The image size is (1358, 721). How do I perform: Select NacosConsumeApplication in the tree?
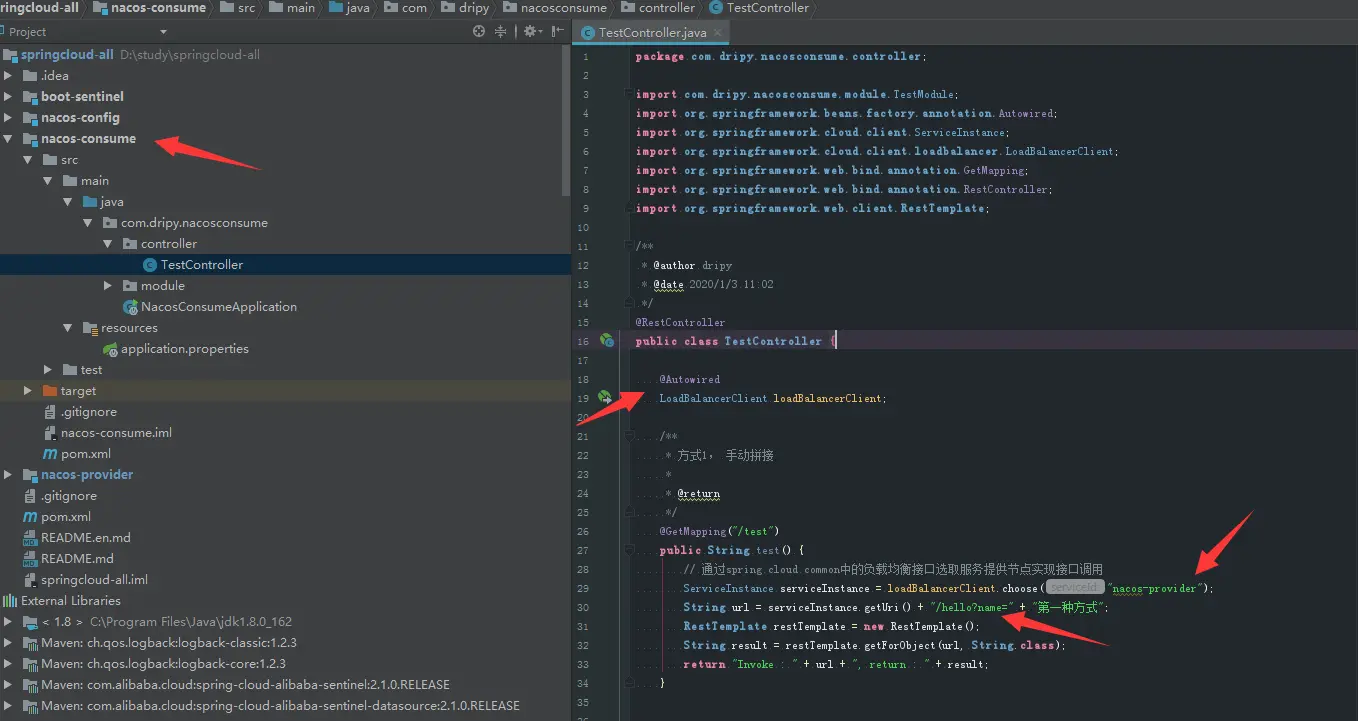tap(219, 307)
